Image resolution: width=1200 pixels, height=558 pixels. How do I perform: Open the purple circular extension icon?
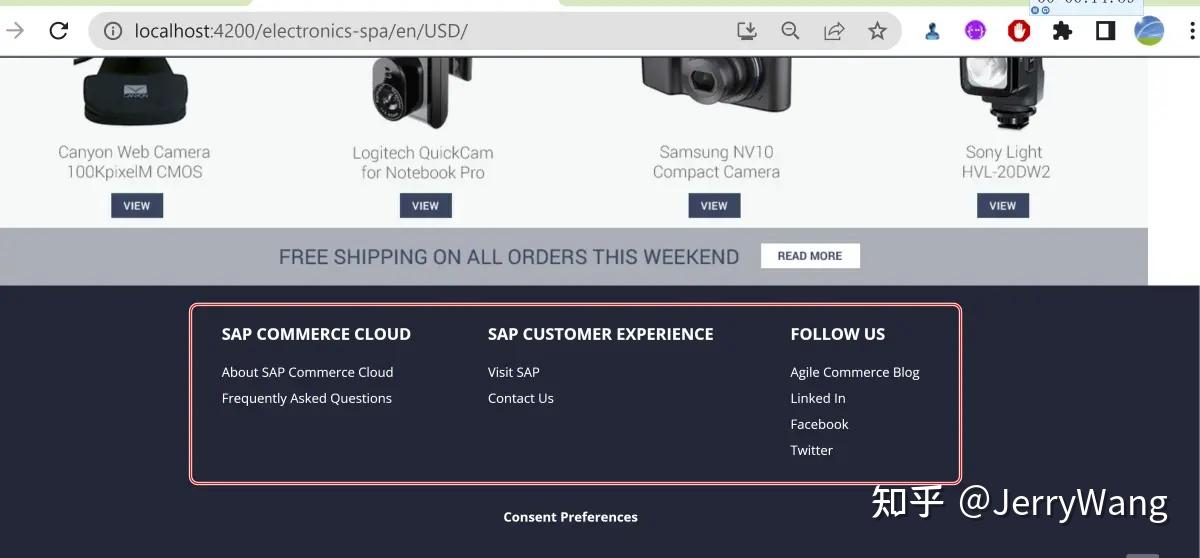pyautogui.click(x=975, y=31)
